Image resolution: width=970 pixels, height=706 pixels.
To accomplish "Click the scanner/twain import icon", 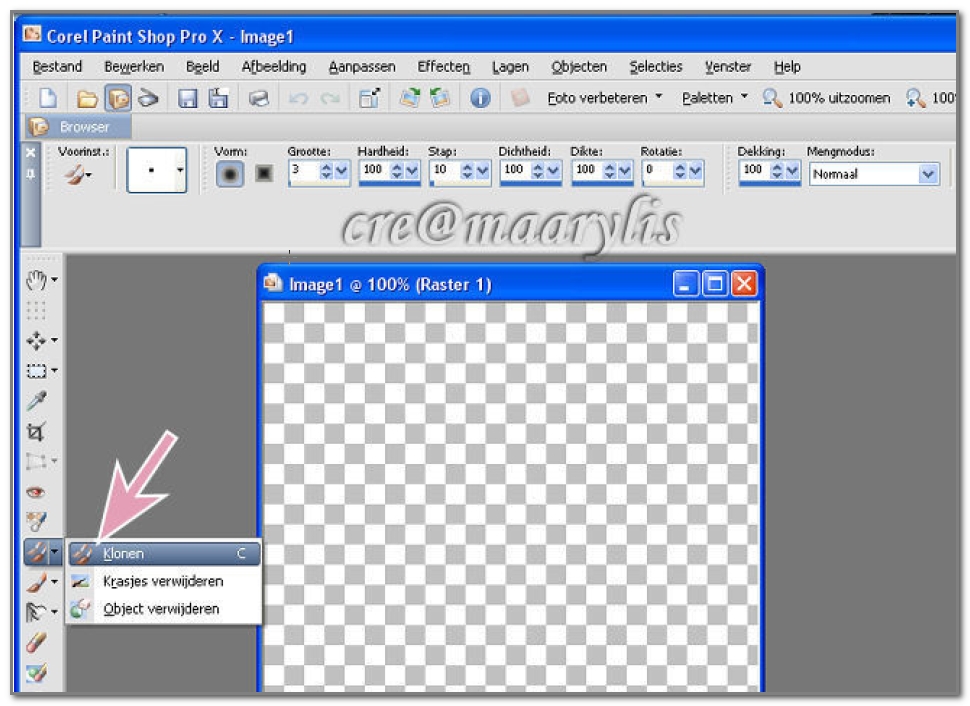I will point(148,98).
